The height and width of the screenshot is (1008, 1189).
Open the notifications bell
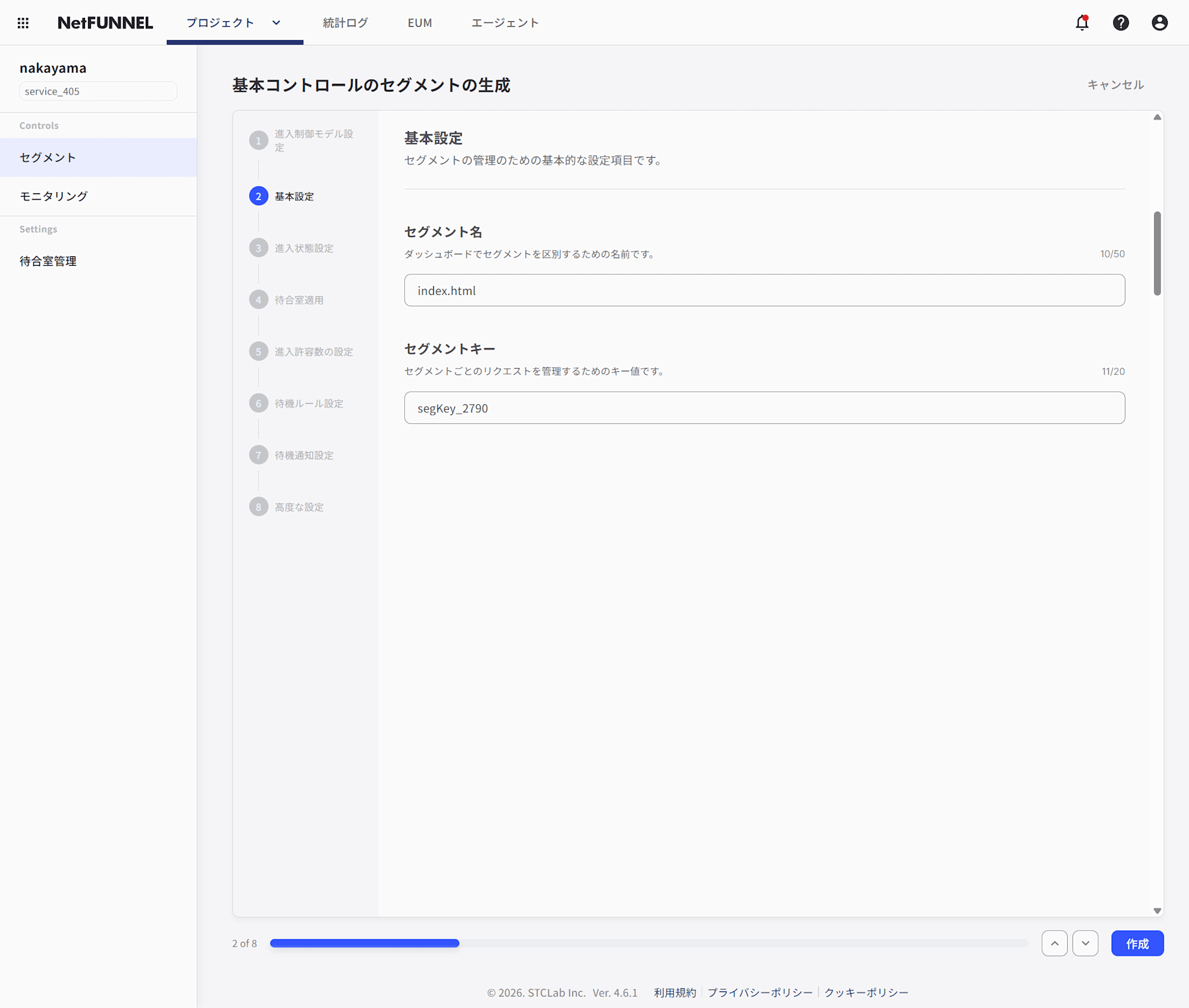click(x=1081, y=23)
